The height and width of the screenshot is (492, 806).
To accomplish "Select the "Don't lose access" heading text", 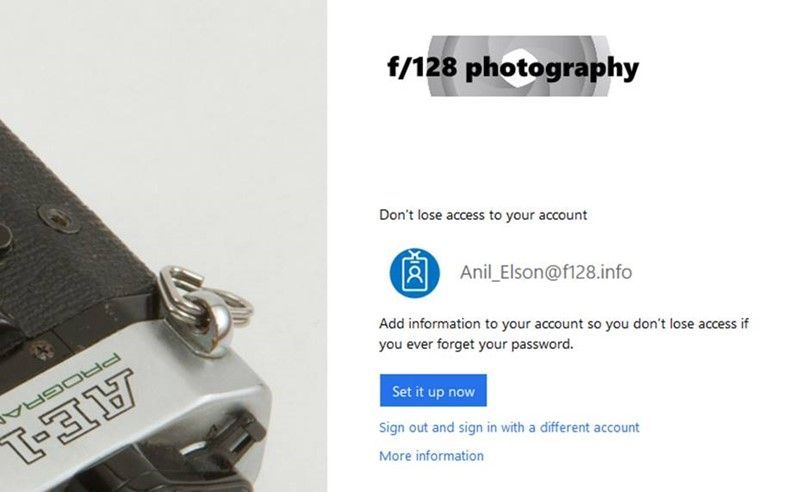I will 483,215.
